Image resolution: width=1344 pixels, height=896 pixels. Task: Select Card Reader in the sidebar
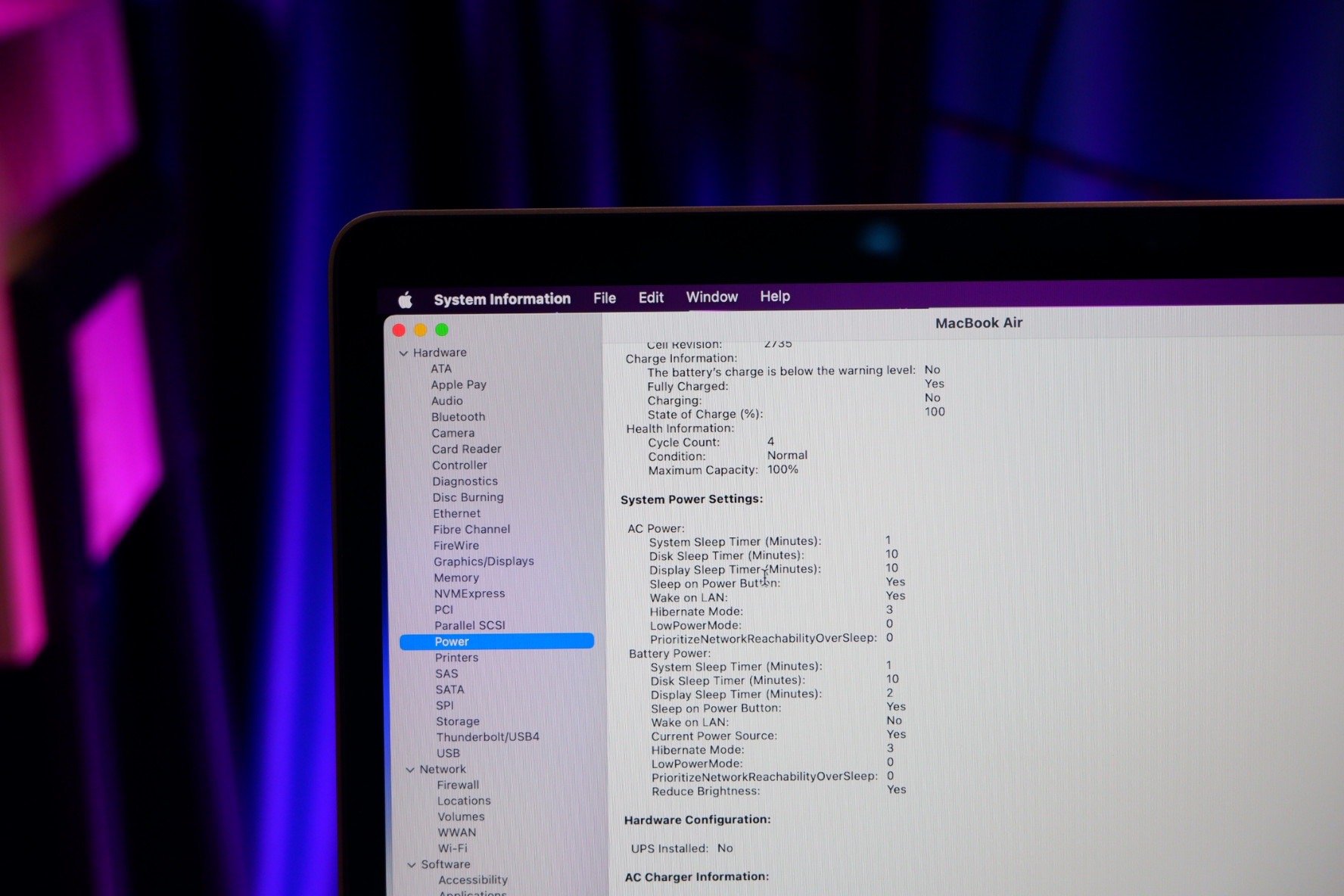point(466,449)
